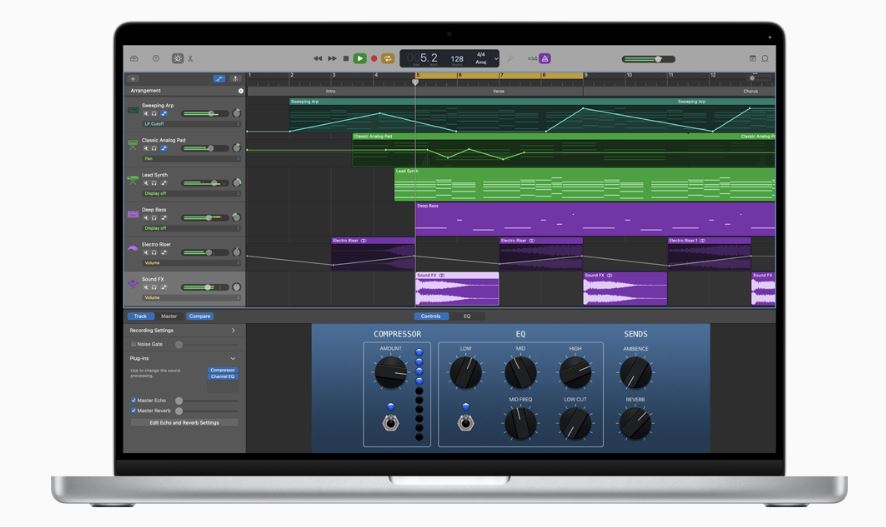Open the Loop Browser icon
886x527 pixels.
(765, 59)
